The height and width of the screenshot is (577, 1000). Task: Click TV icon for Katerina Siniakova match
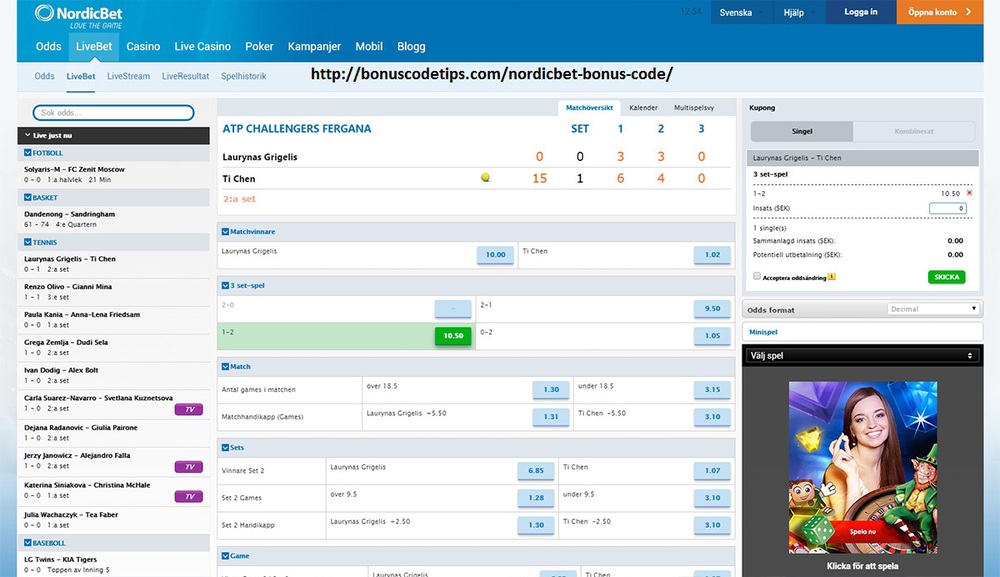(189, 497)
